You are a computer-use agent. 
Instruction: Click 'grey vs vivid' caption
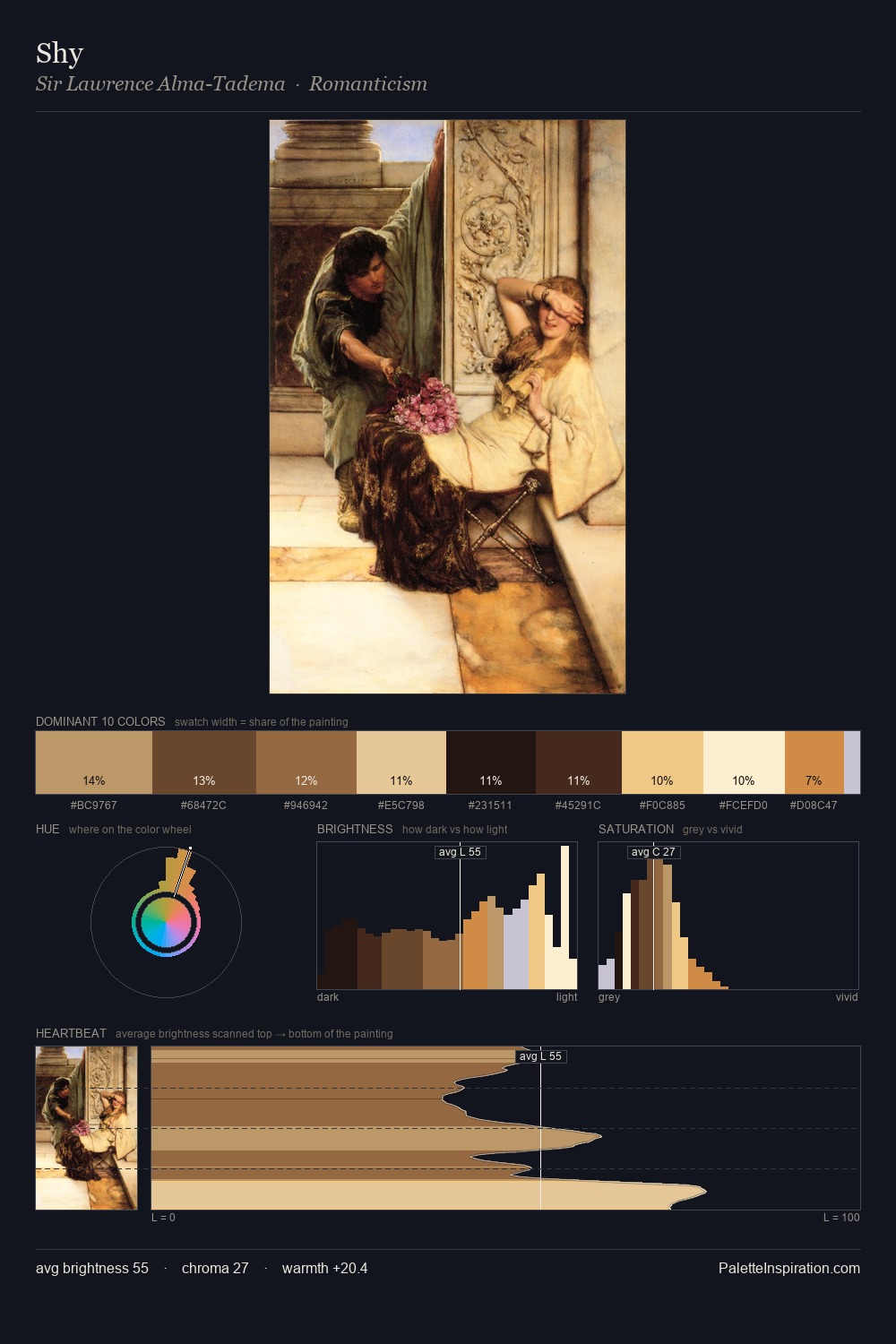coord(712,829)
